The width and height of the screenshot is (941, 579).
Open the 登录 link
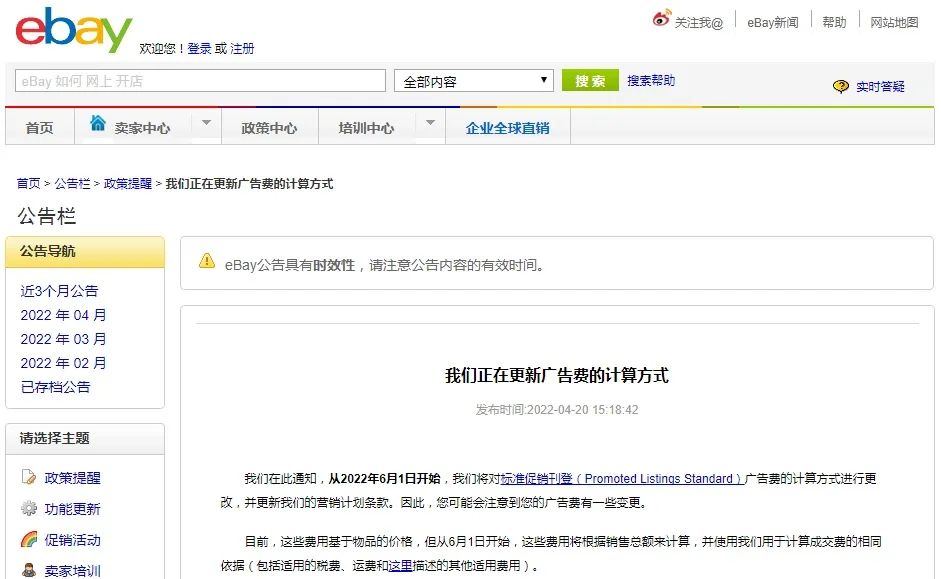[x=199, y=48]
